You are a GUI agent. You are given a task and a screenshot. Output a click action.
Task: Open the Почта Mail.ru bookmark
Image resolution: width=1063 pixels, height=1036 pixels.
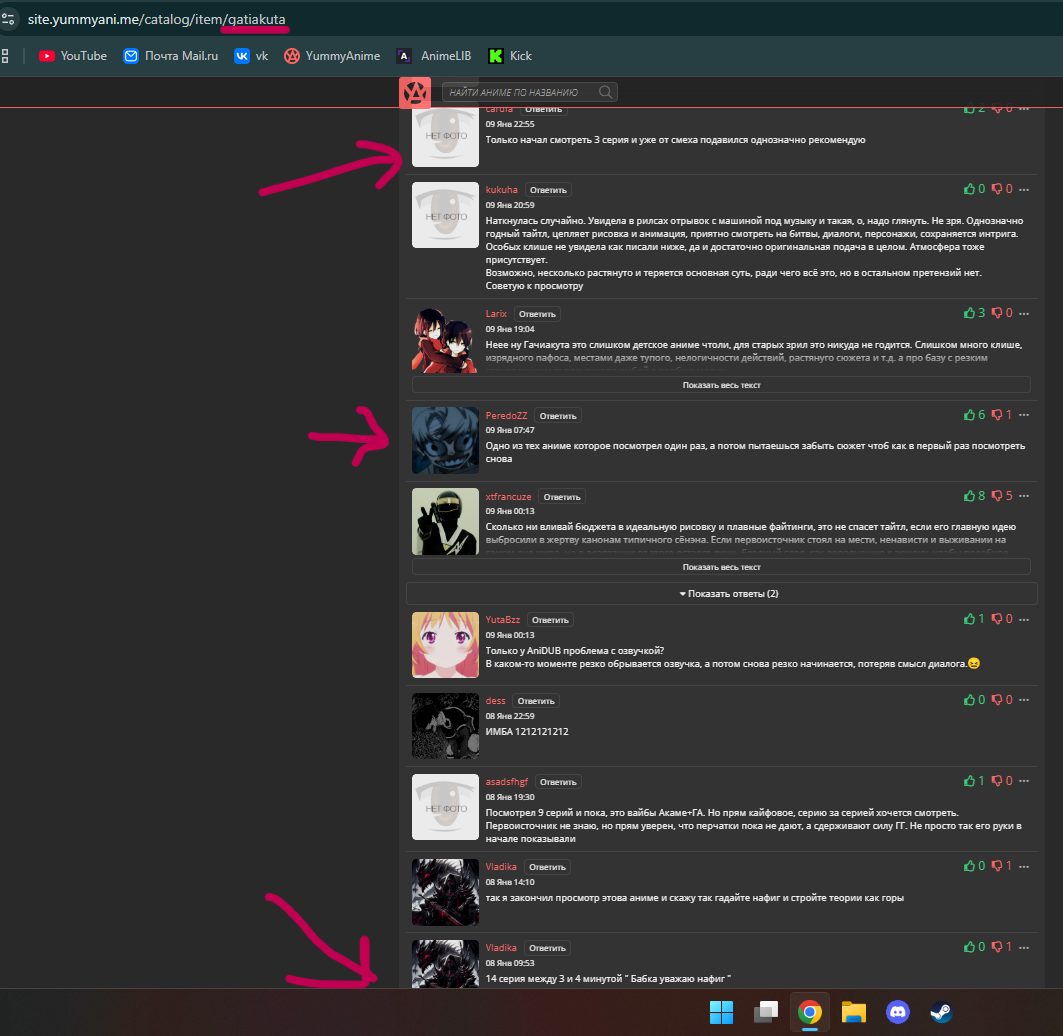(x=171, y=56)
